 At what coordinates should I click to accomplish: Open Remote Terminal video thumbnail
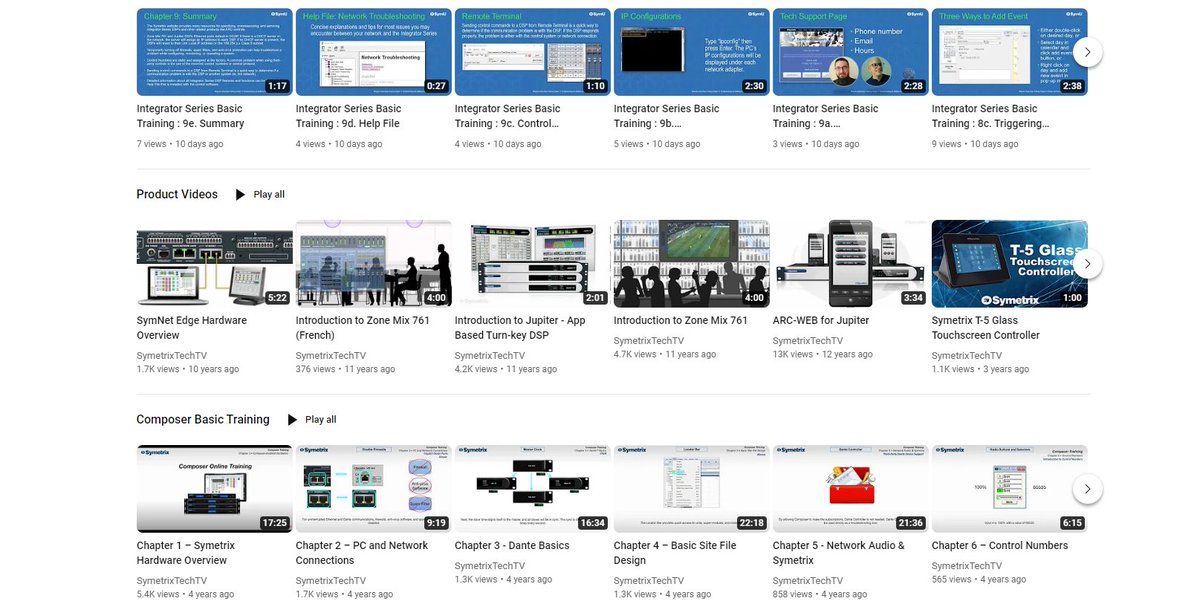(533, 52)
